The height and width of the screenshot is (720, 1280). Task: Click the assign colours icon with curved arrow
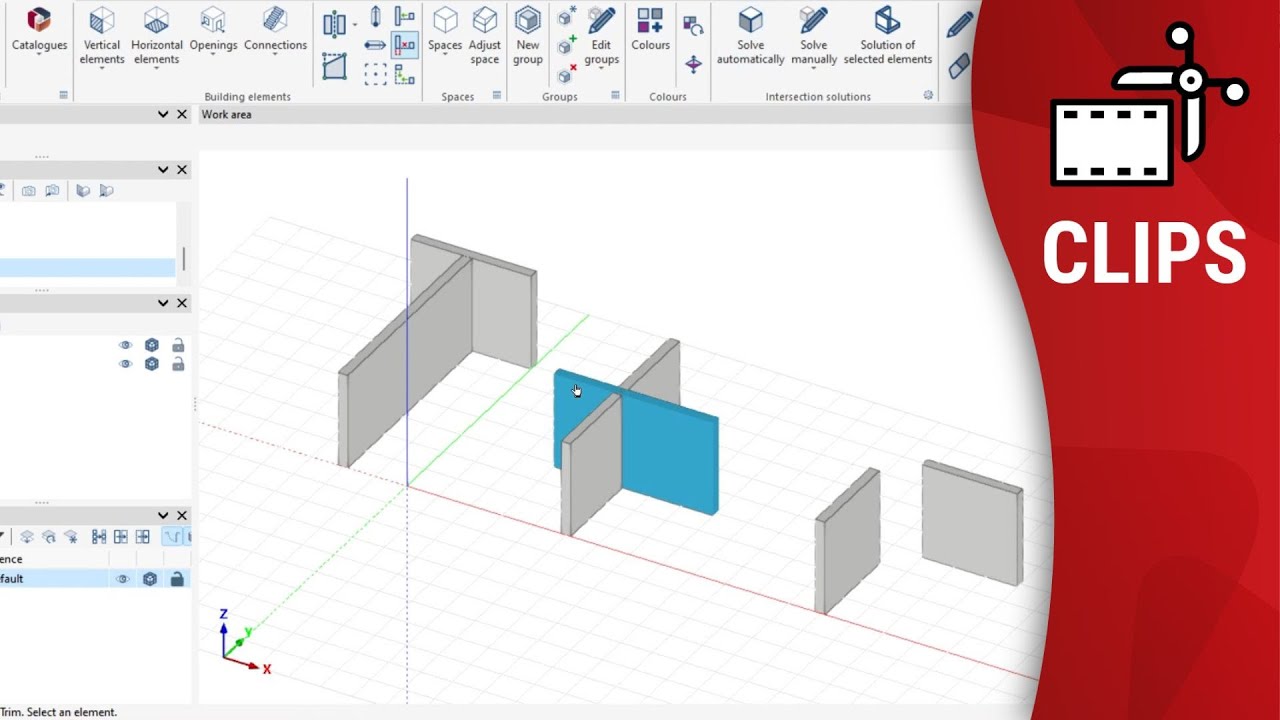point(692,27)
